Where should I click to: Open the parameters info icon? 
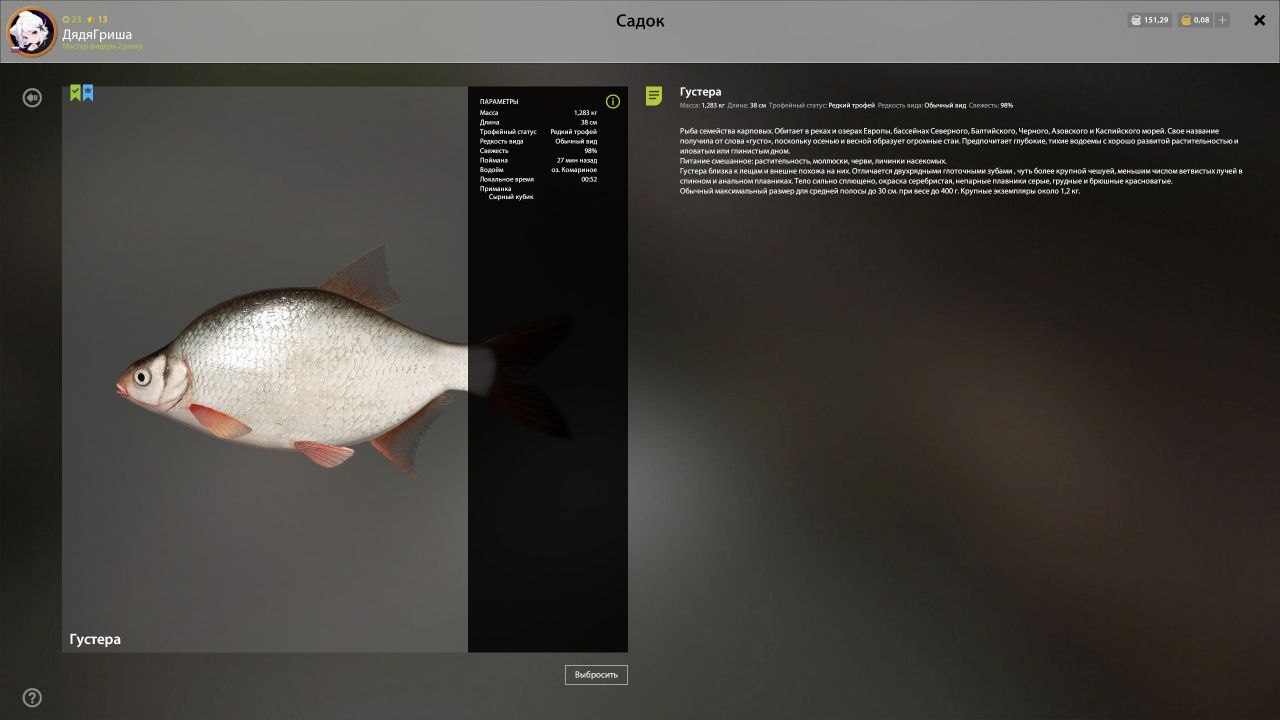click(x=613, y=101)
